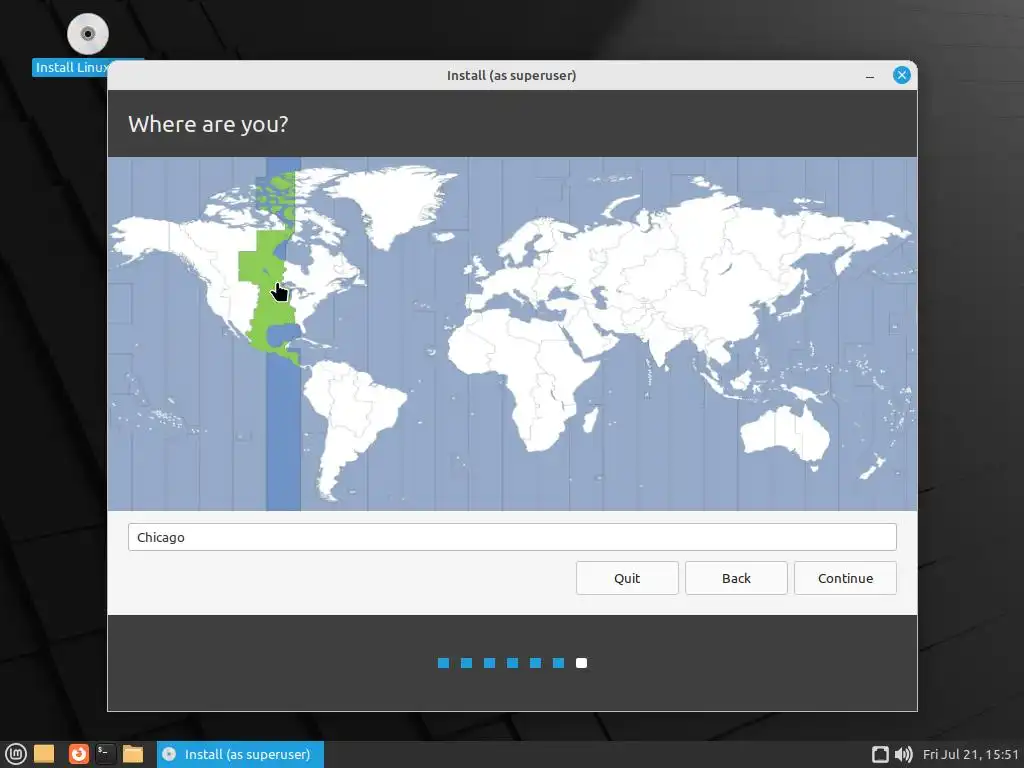Screen dimensions: 1024x768
Task: Open the Linux Mint start menu
Action: tap(16, 754)
